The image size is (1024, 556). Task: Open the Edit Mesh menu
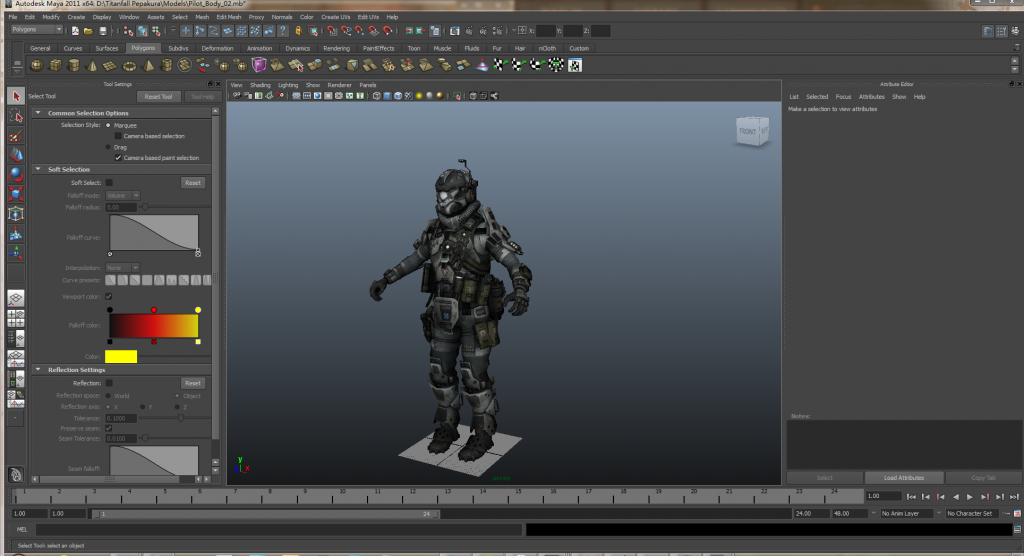[228, 17]
